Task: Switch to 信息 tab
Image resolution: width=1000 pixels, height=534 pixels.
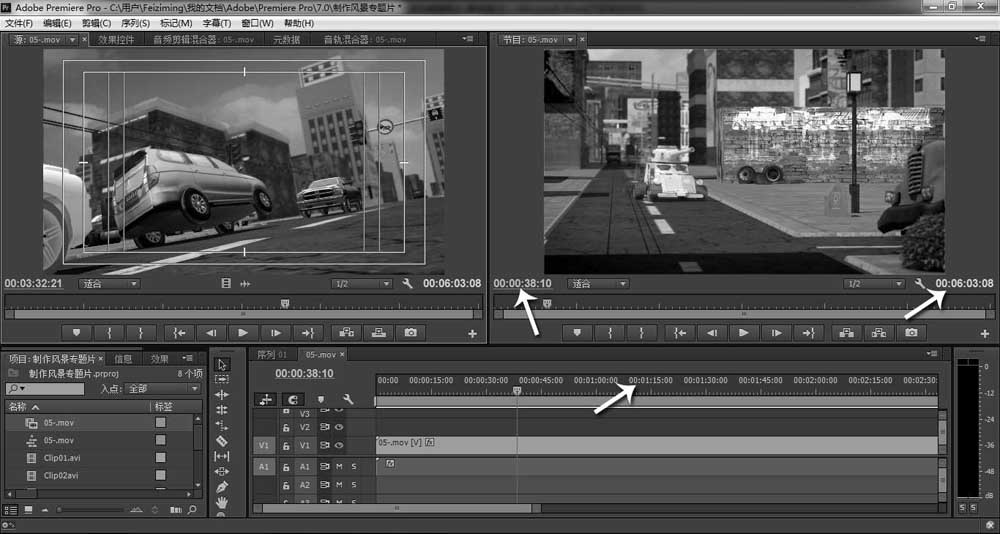Action: click(123, 359)
